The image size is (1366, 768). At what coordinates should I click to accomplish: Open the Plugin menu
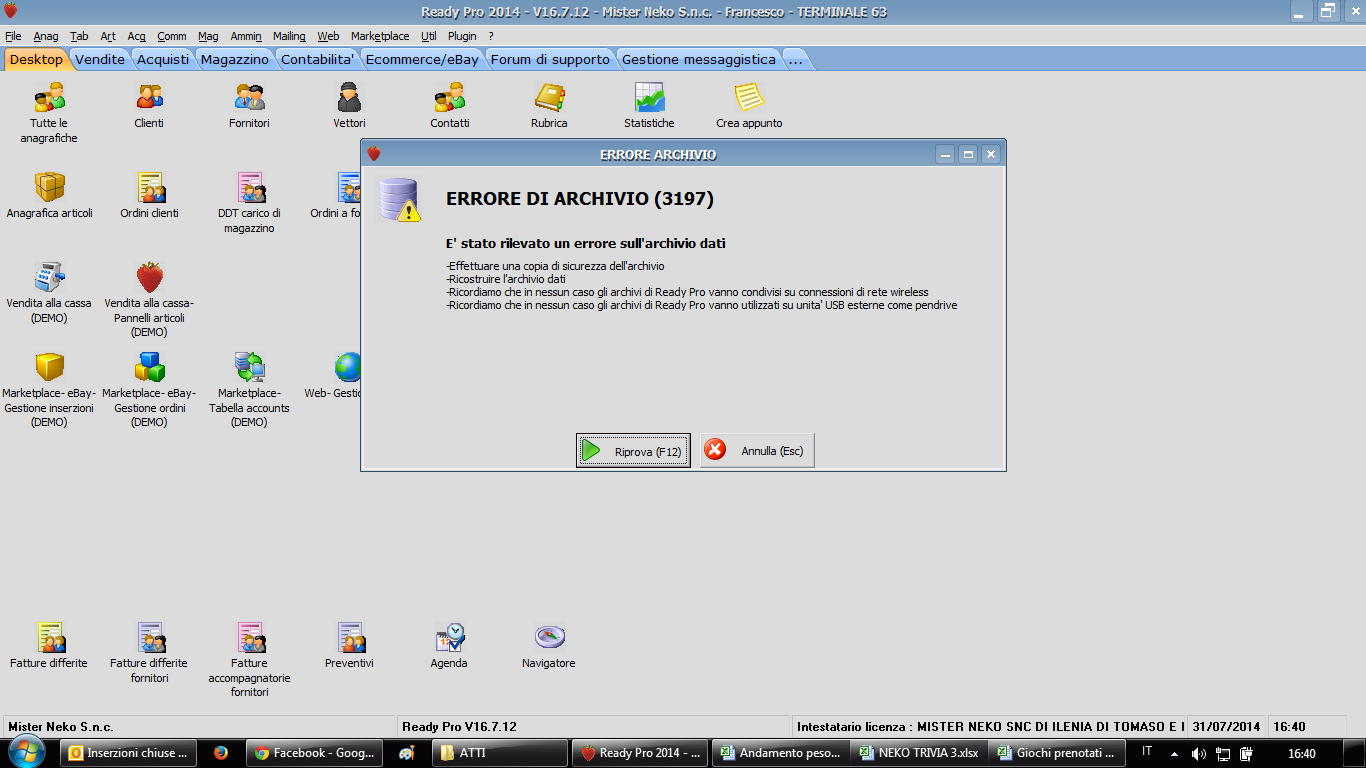click(x=462, y=36)
